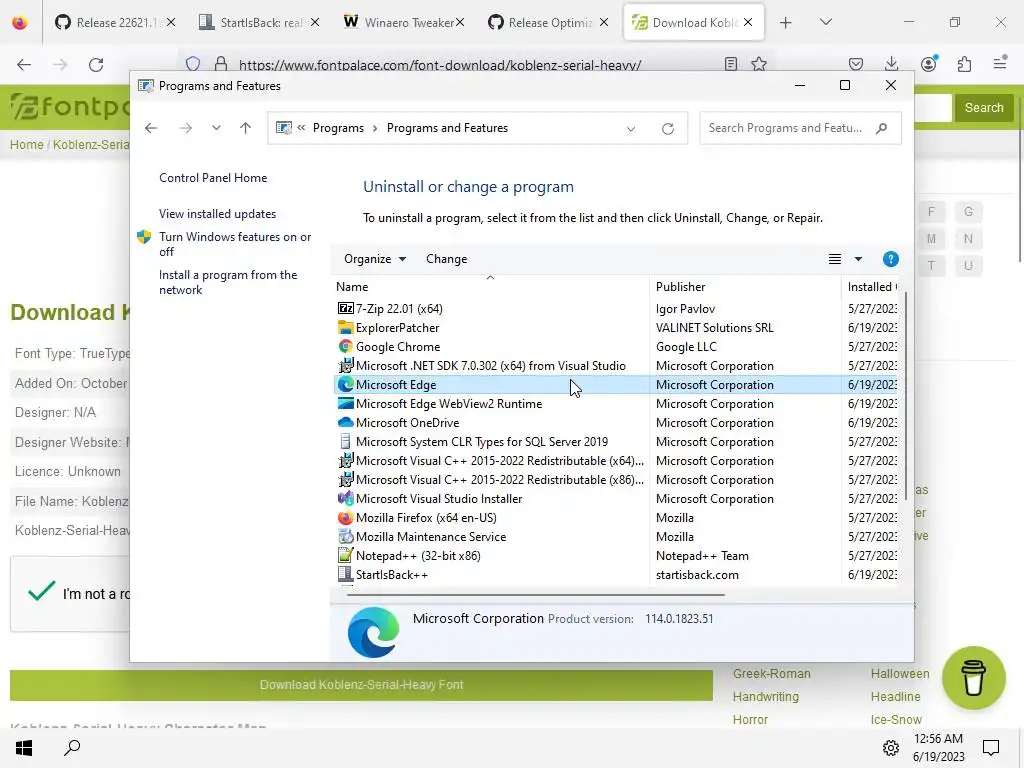Click the double chevron before Programs breadcrumb
Screen dimensions: 1024x768
tap(301, 128)
